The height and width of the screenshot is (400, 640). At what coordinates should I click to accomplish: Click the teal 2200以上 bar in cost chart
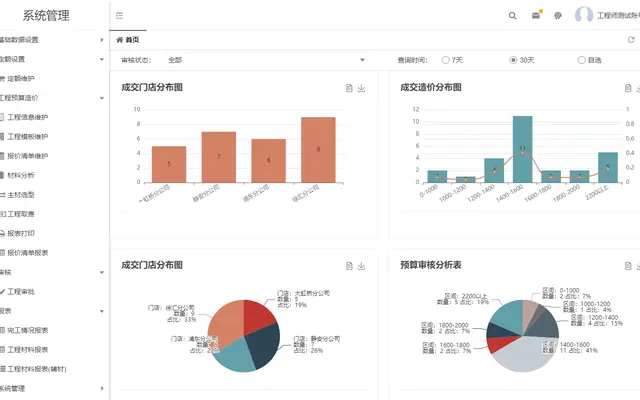pyautogui.click(x=608, y=167)
